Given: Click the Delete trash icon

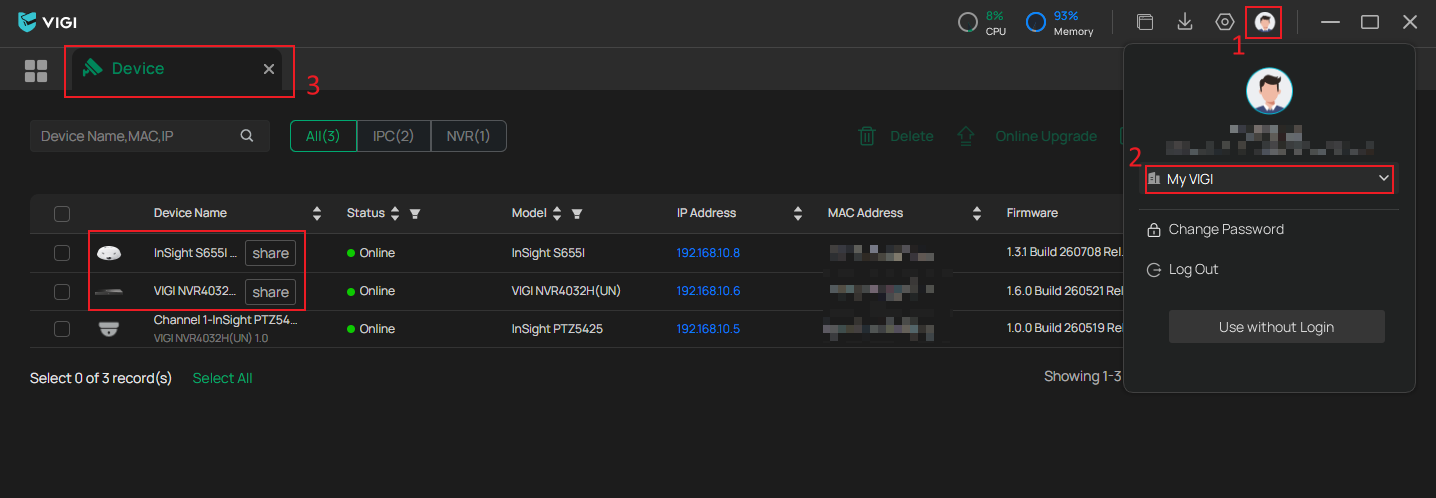Looking at the screenshot, I should point(867,136).
